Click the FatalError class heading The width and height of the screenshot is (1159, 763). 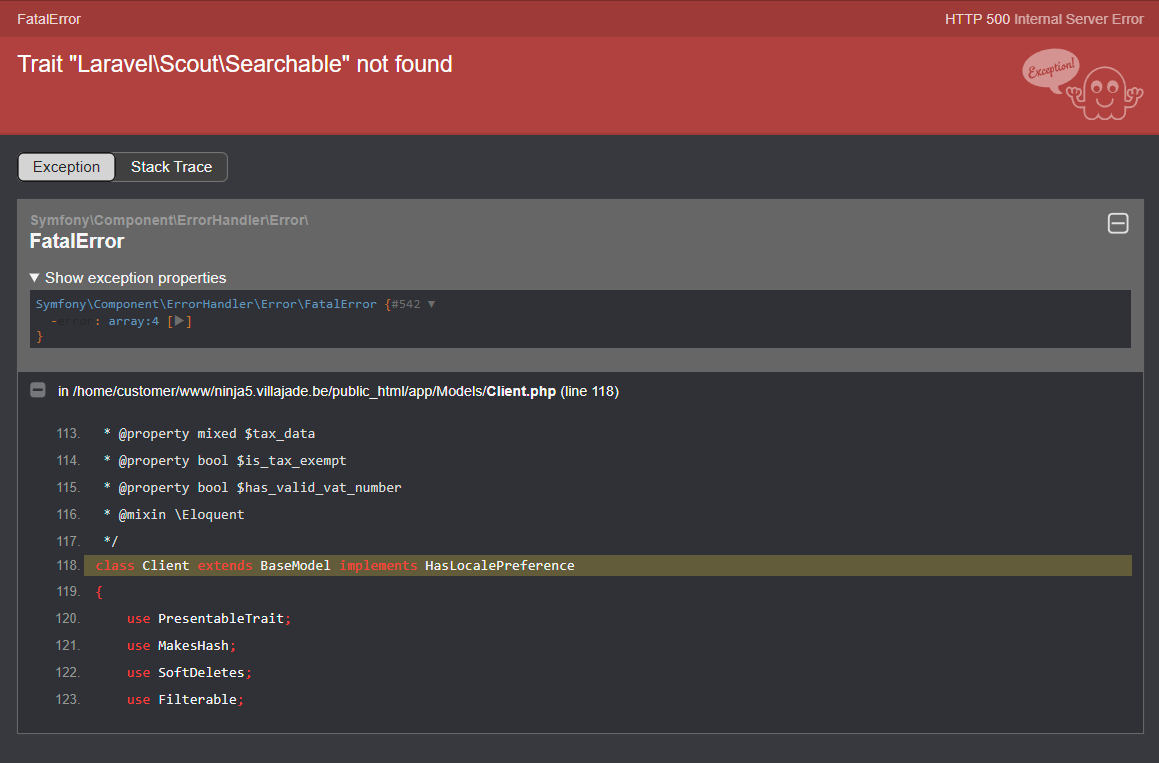tap(77, 241)
